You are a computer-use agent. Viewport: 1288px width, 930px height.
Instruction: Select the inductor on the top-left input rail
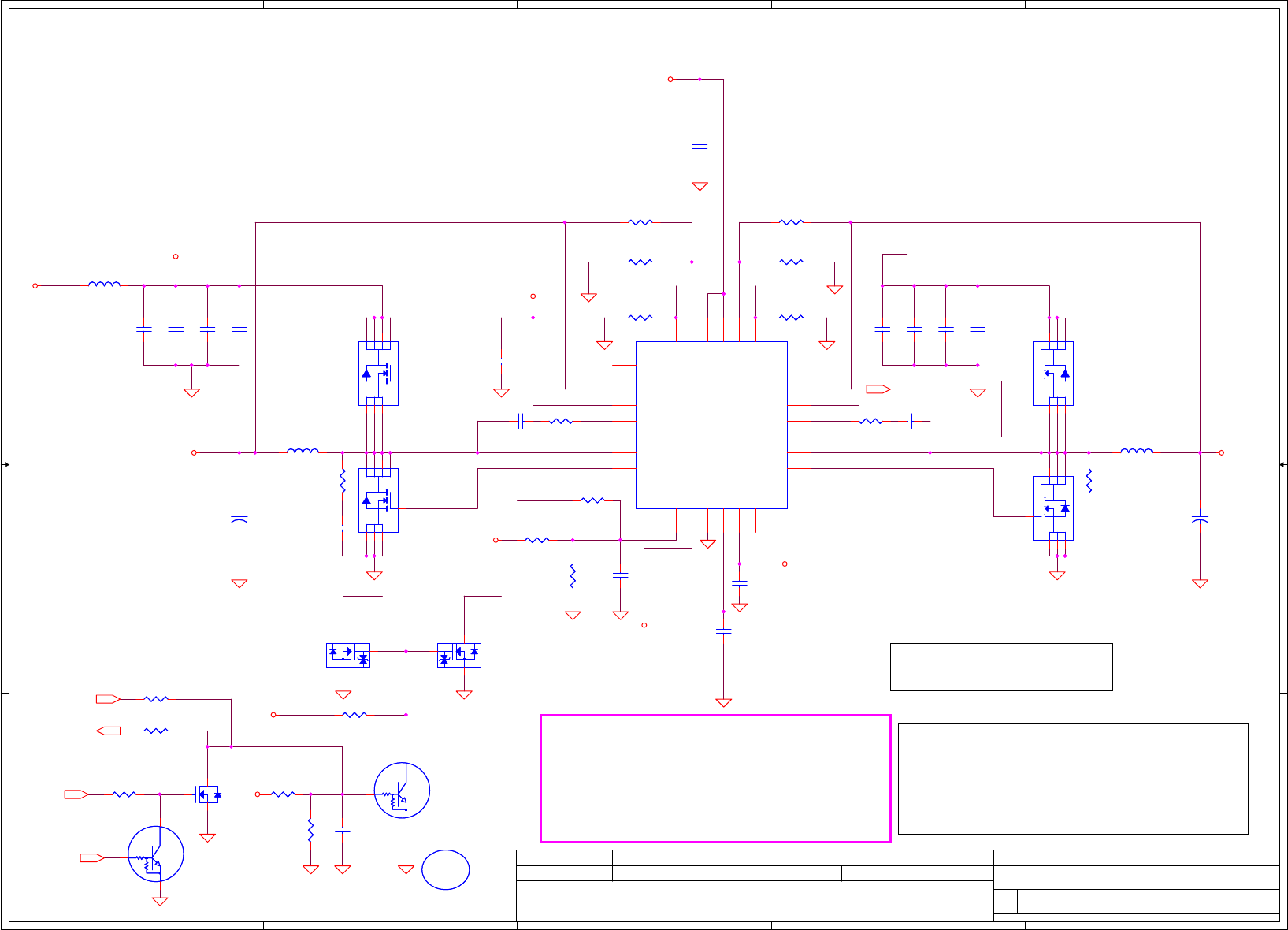[x=105, y=284]
